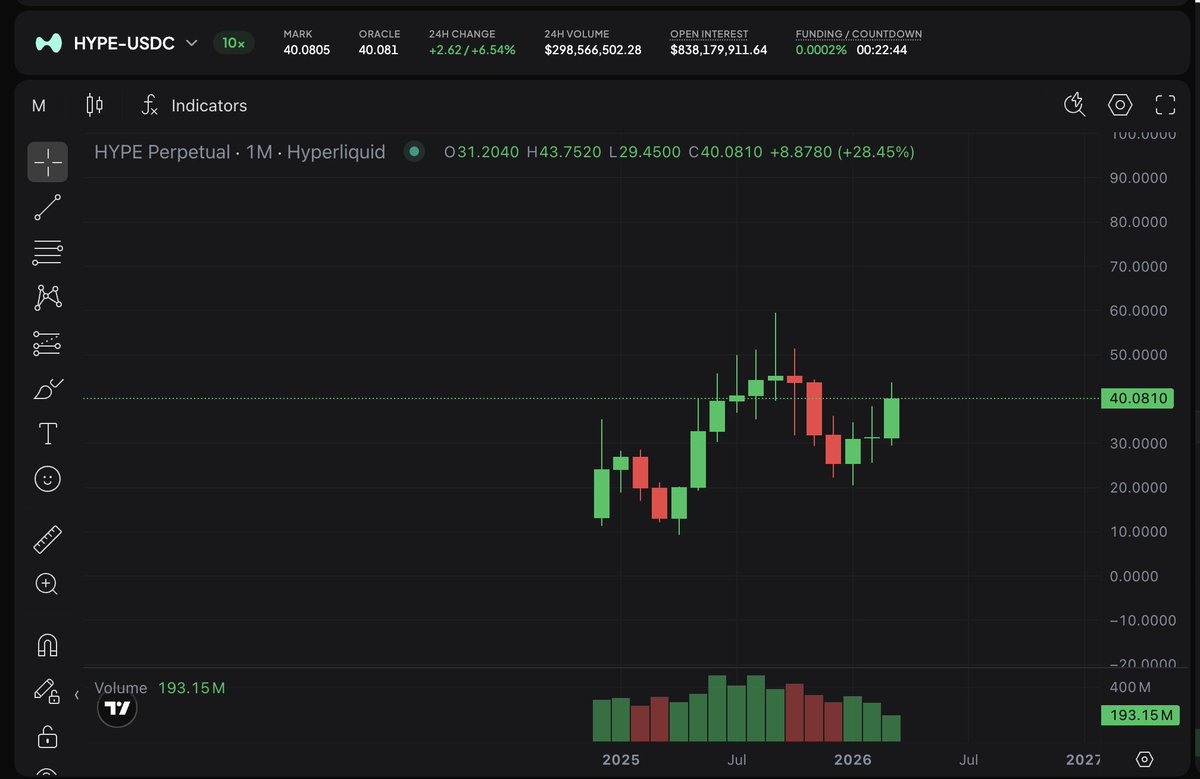The image size is (1200, 779).
Task: Adjust the 10x leverage setting
Action: [x=233, y=43]
